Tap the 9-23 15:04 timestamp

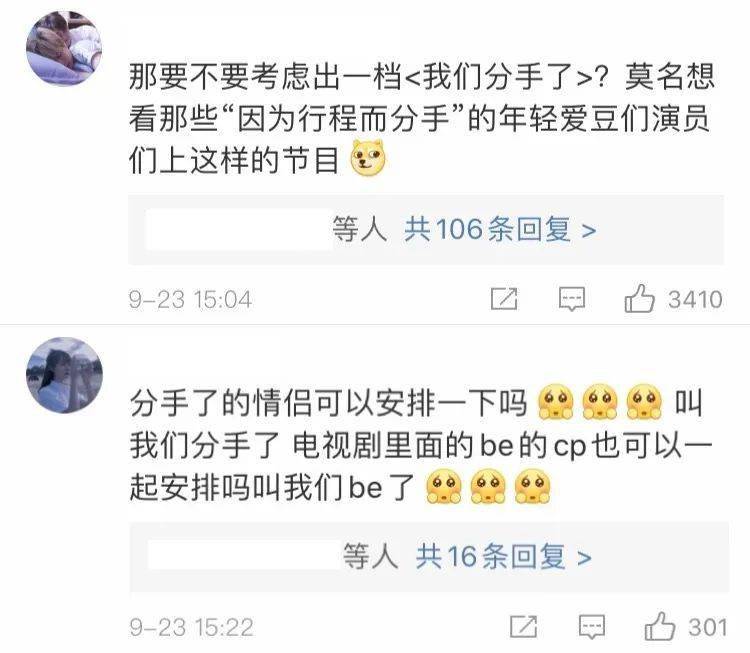click(190, 300)
